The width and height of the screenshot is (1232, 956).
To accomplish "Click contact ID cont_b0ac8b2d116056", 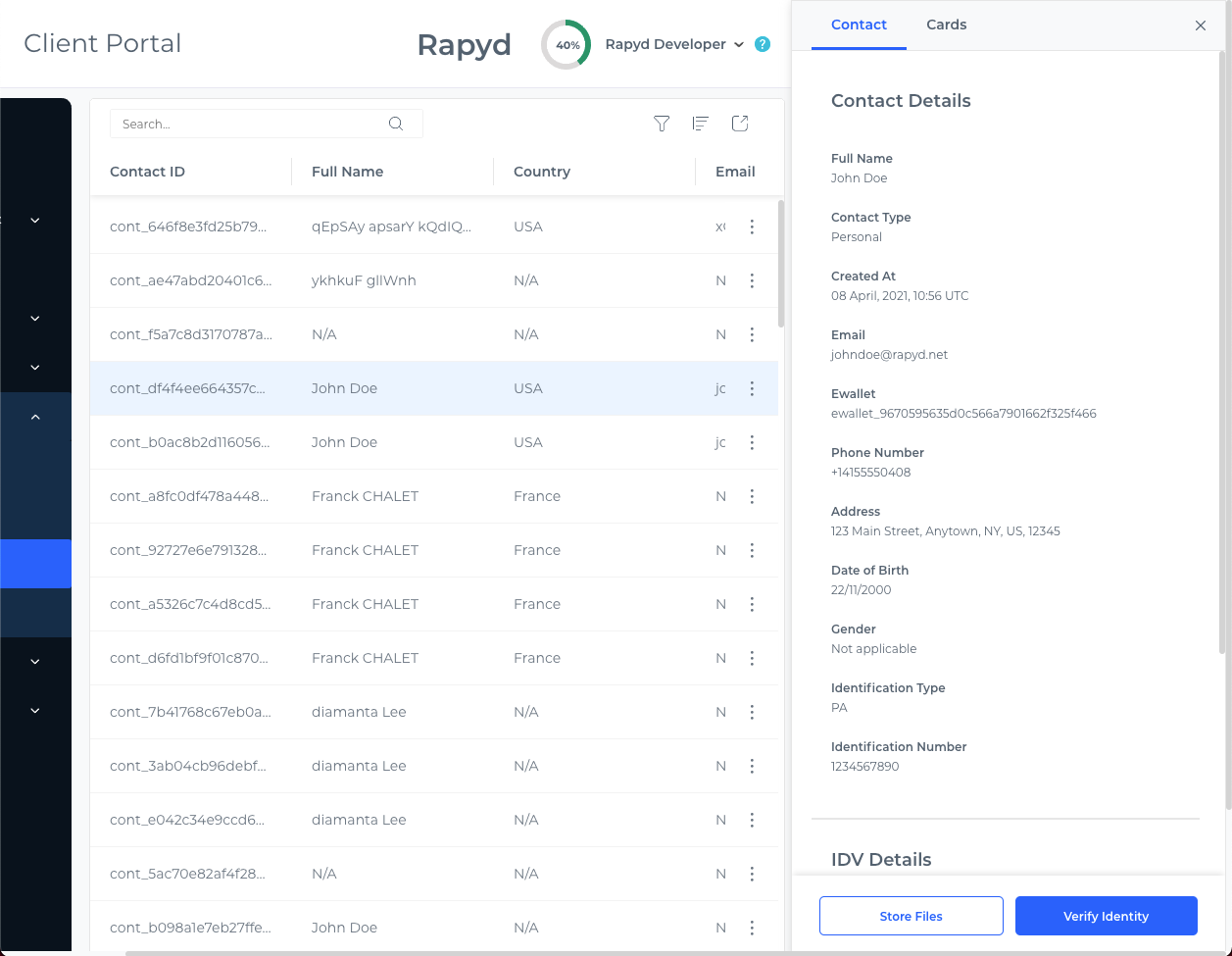I will coord(189,442).
